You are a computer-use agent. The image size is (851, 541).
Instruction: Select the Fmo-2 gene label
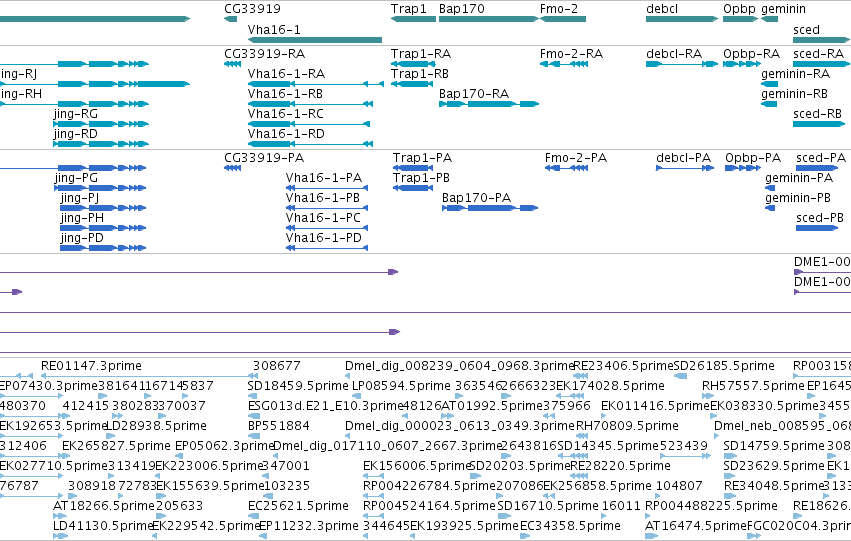pos(559,9)
